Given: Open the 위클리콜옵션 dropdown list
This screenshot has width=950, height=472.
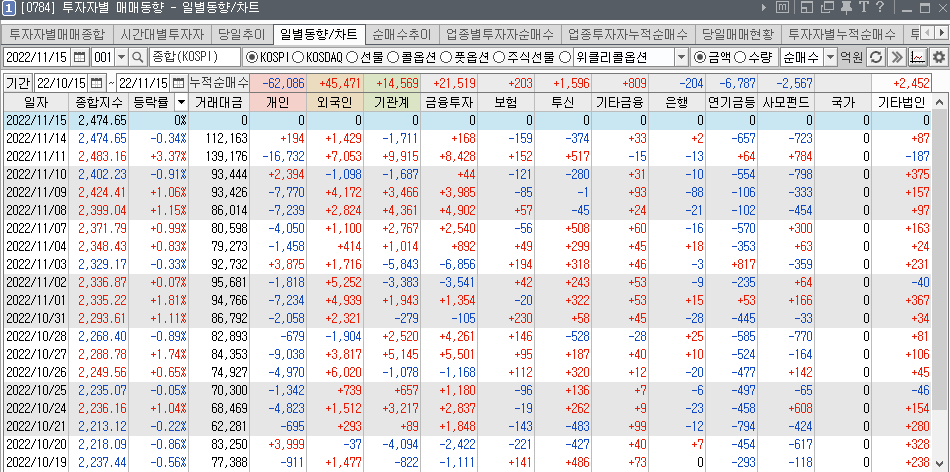Looking at the screenshot, I should point(681,57).
